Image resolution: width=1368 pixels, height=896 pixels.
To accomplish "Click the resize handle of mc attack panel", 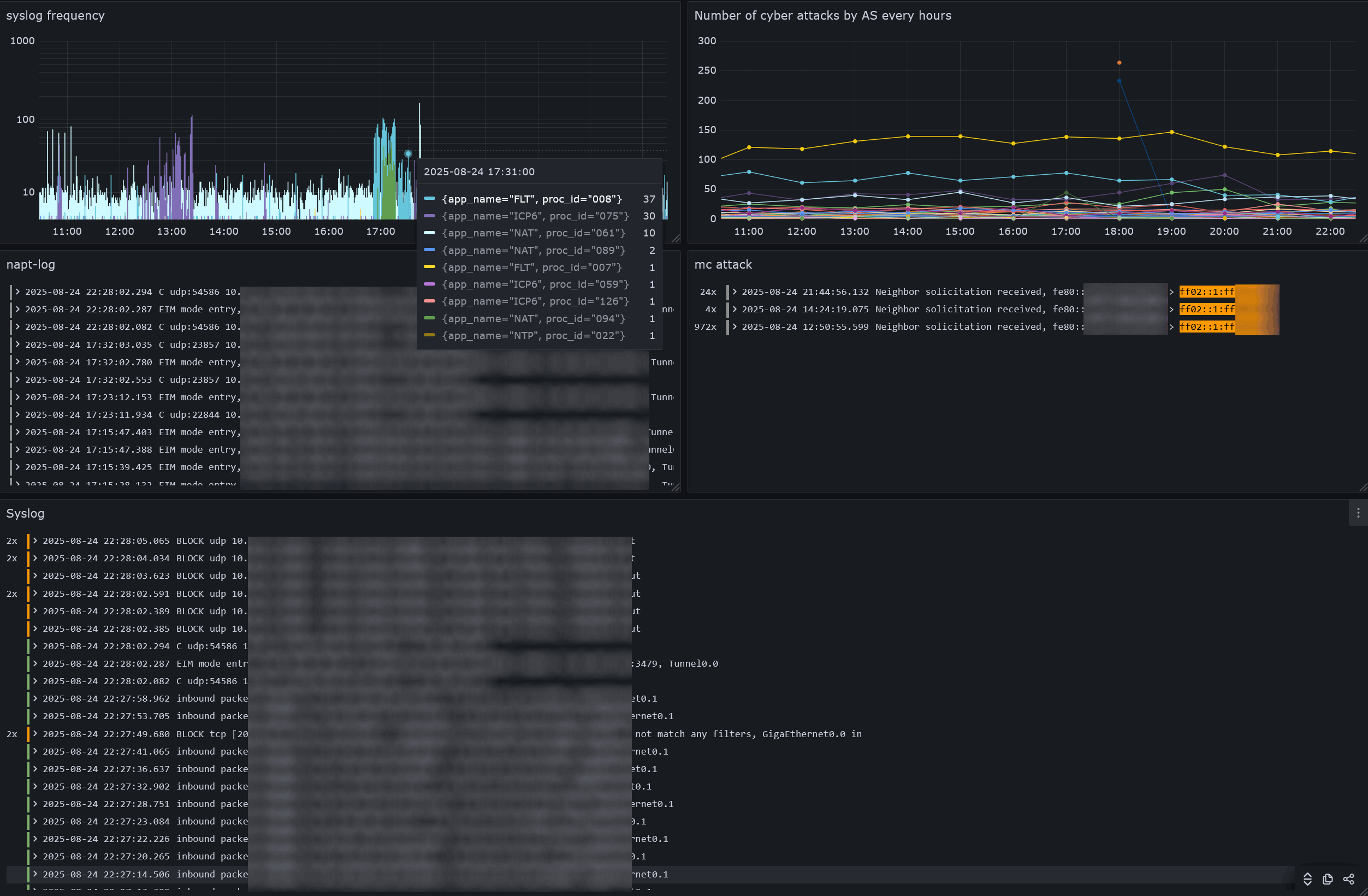I will click(x=1363, y=488).
